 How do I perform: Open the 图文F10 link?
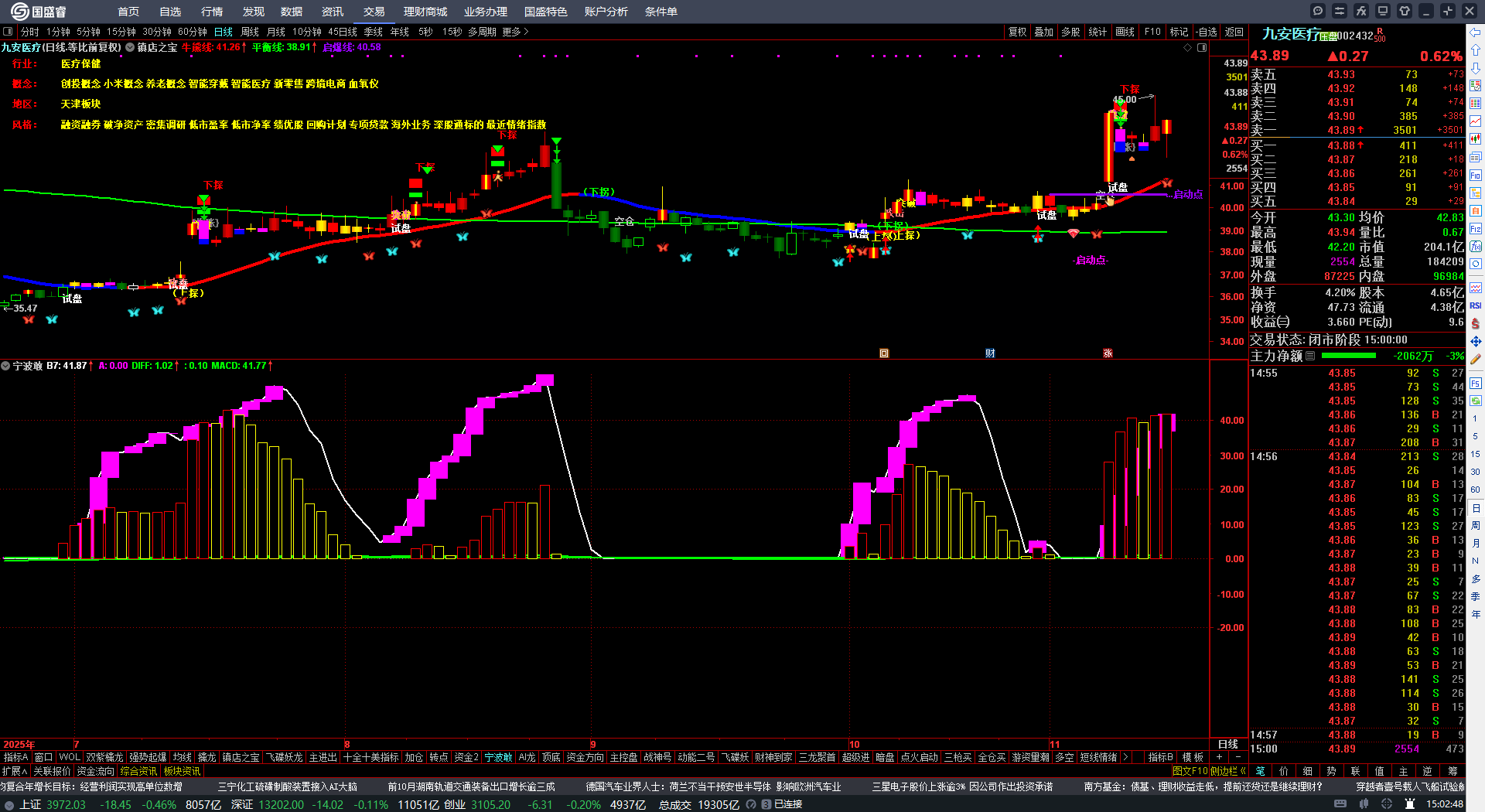[x=1190, y=771]
